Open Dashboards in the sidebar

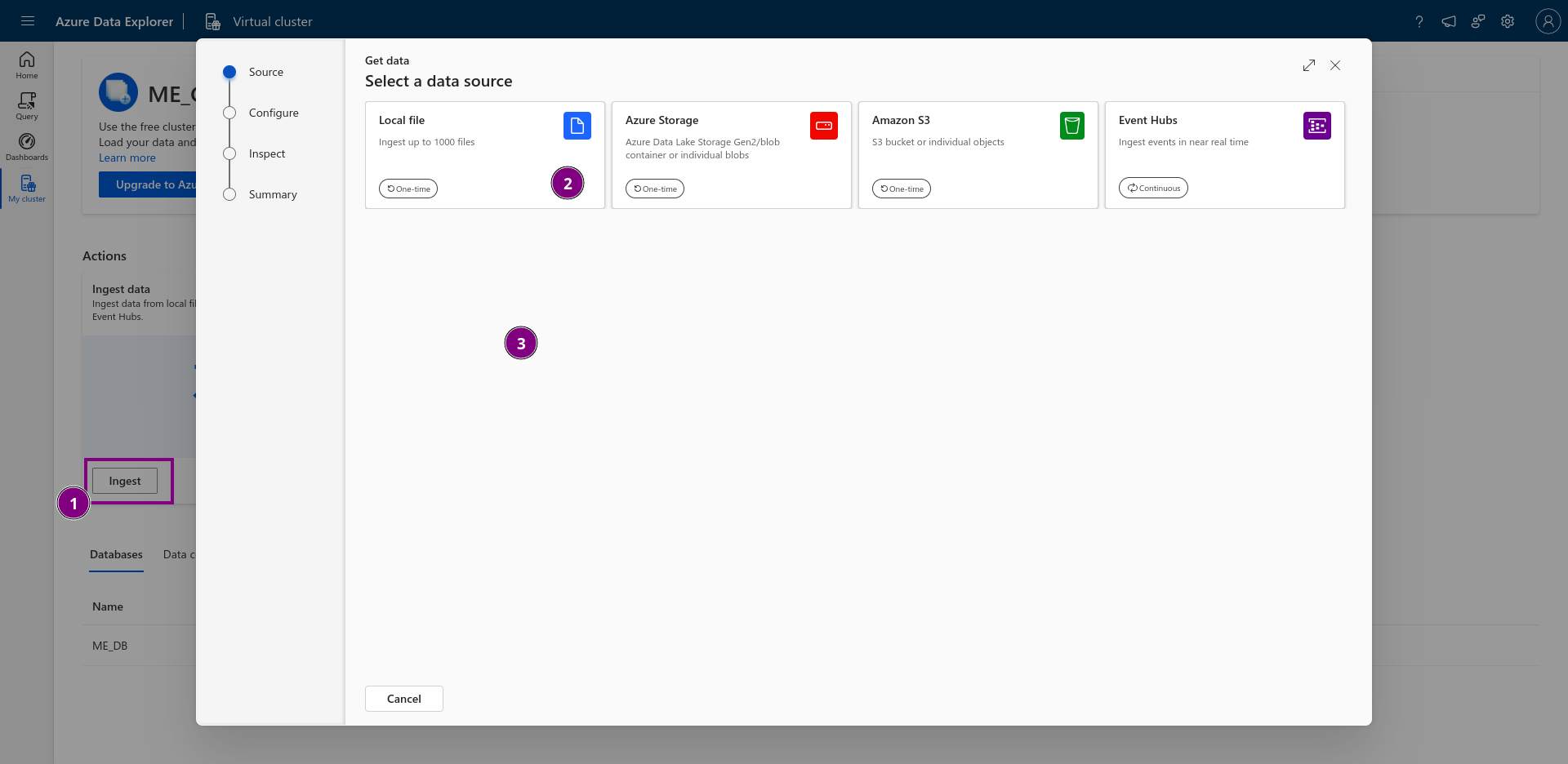click(27, 147)
